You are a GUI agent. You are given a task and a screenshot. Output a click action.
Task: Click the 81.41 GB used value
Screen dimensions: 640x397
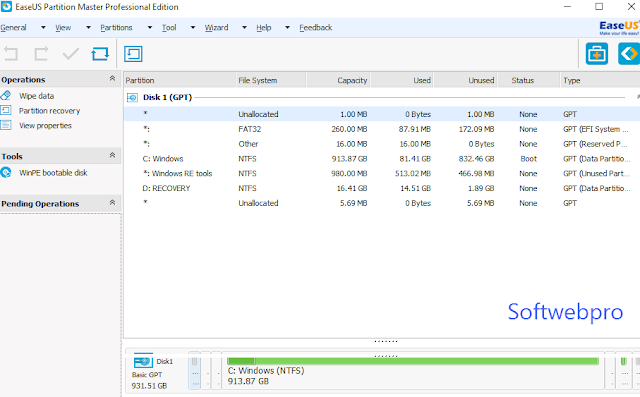tap(415, 159)
